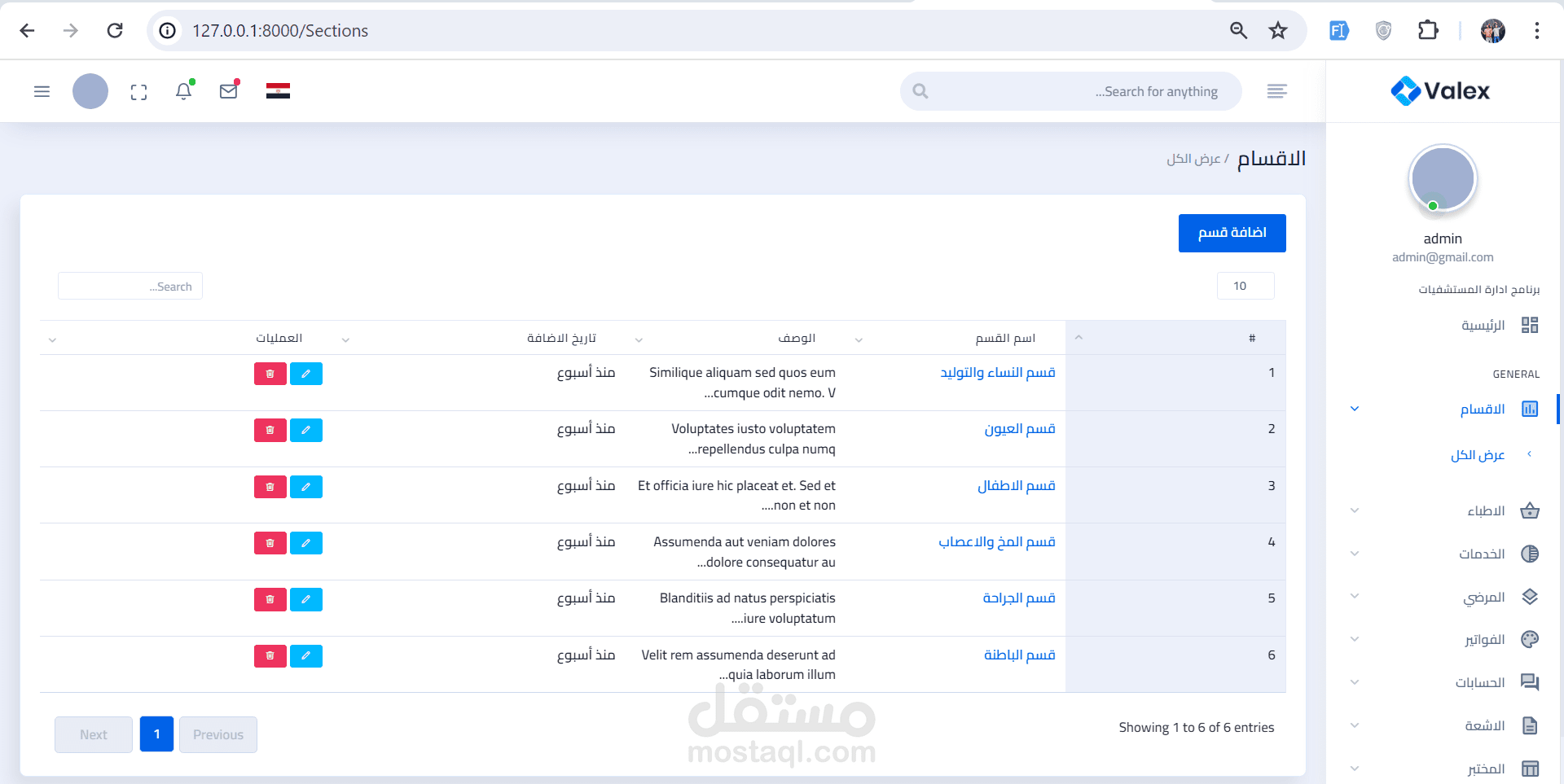Screen dimensions: 1564x784
Task: Expand the الحسابات sidebar menu
Action: click(x=1444, y=682)
